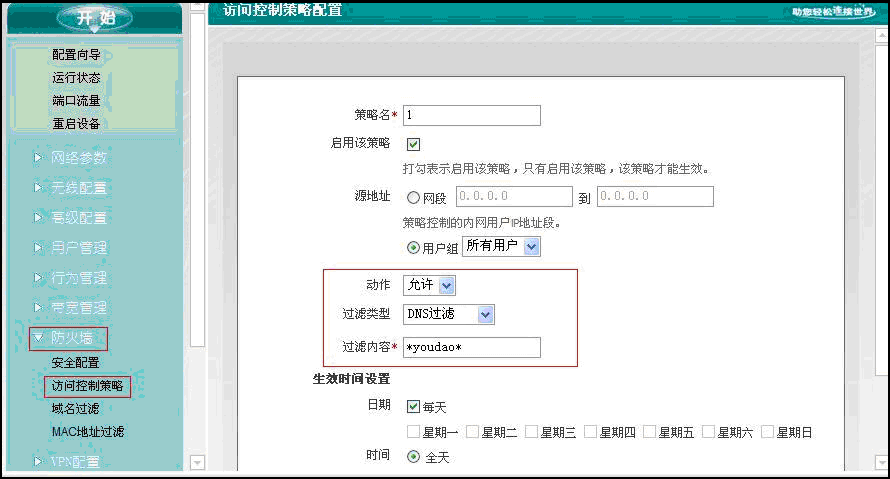
Task: Click the 策略名 policy name field
Action: coord(472,115)
